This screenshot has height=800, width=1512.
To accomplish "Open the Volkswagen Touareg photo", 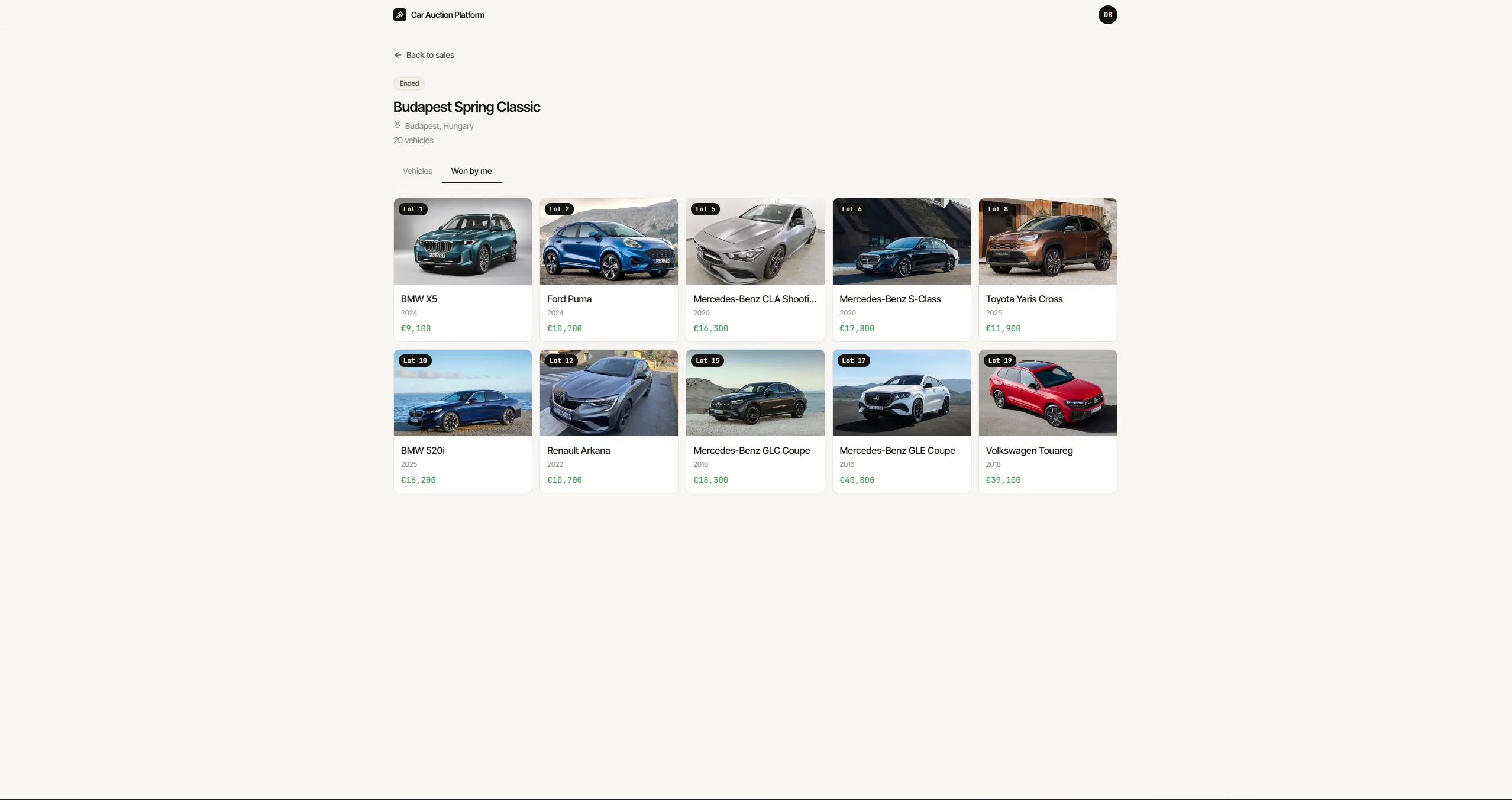I will click(1048, 393).
